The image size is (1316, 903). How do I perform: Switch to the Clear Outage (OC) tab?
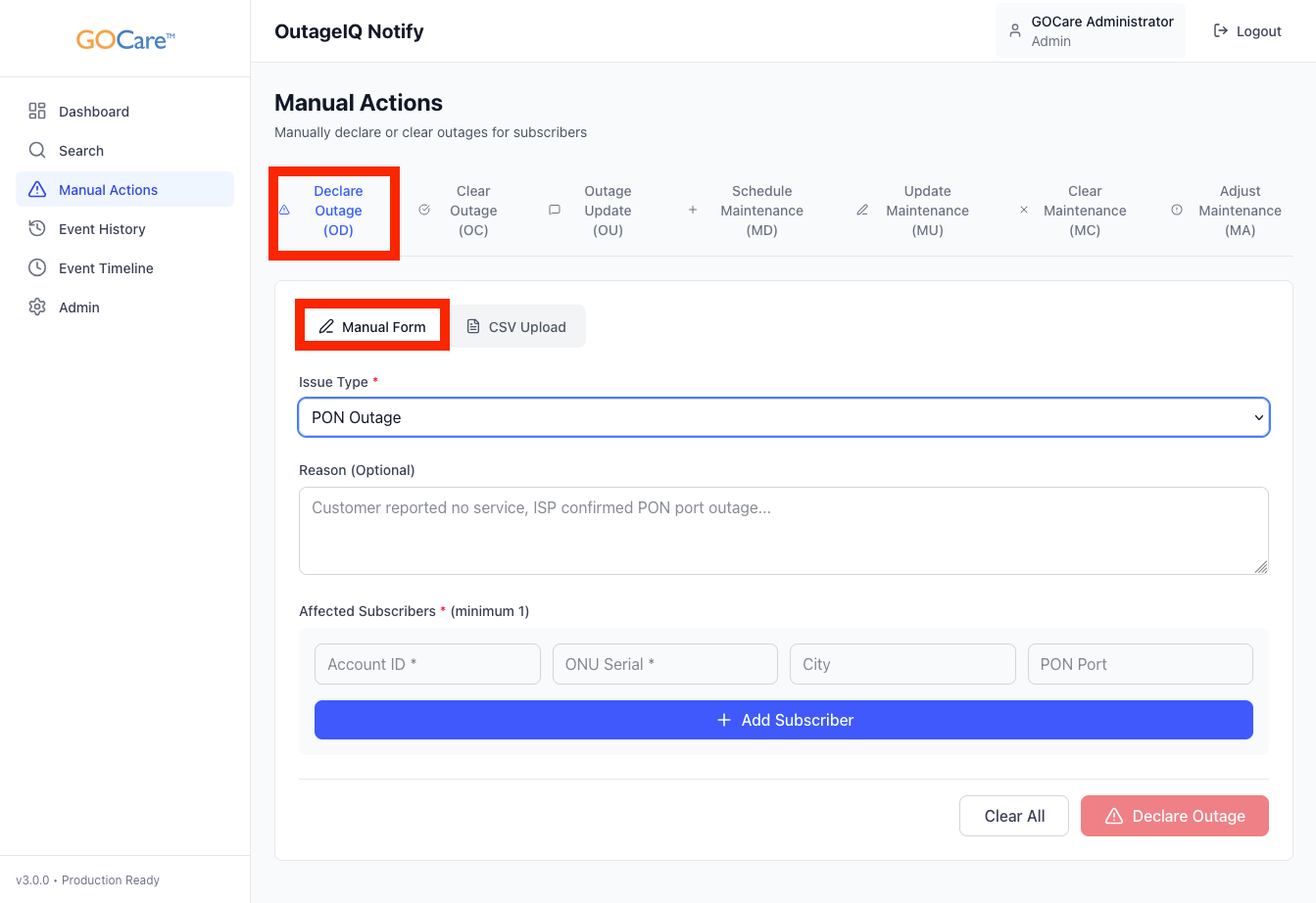click(472, 211)
